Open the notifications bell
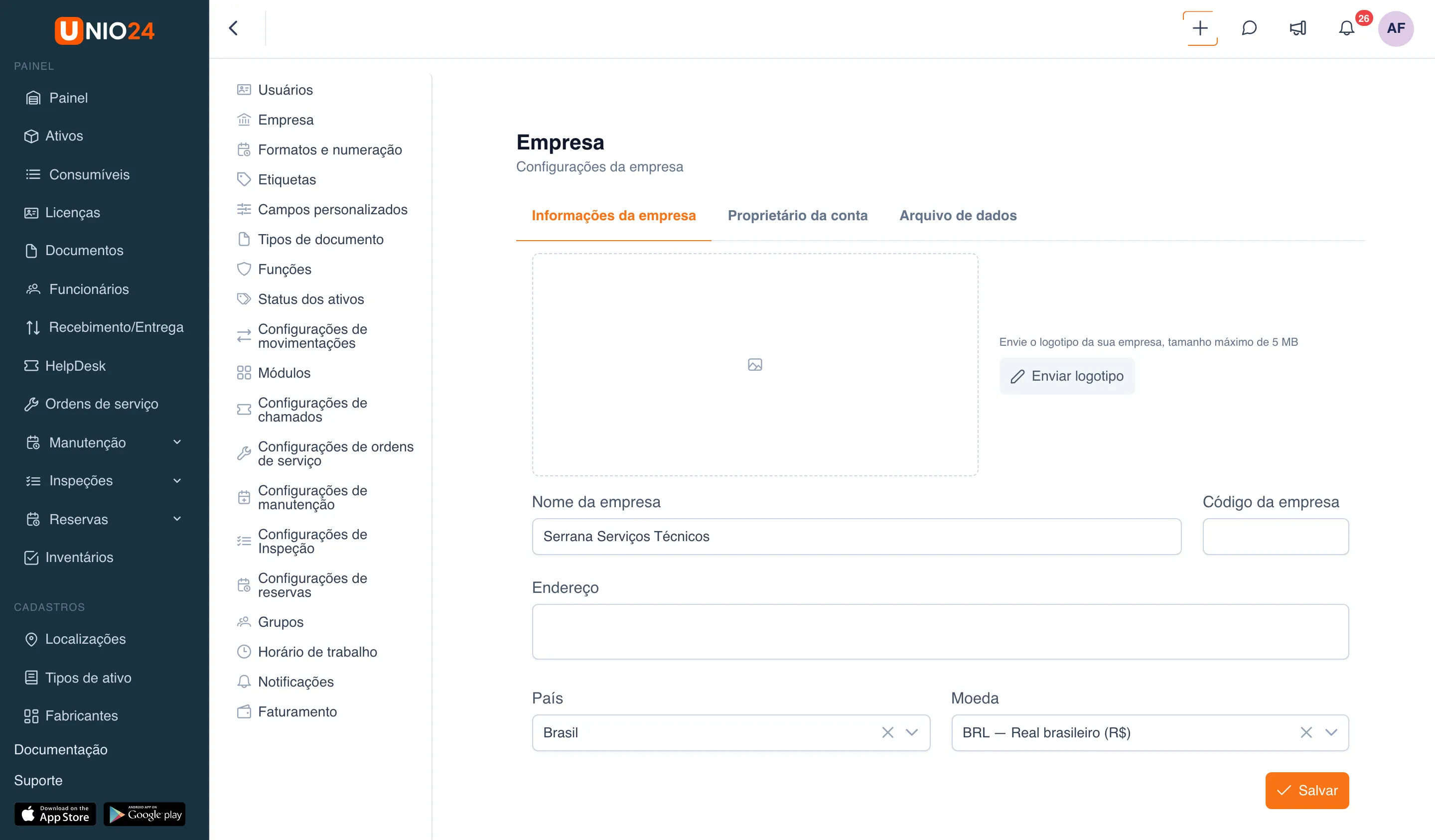Image resolution: width=1435 pixels, height=840 pixels. 1346,28
